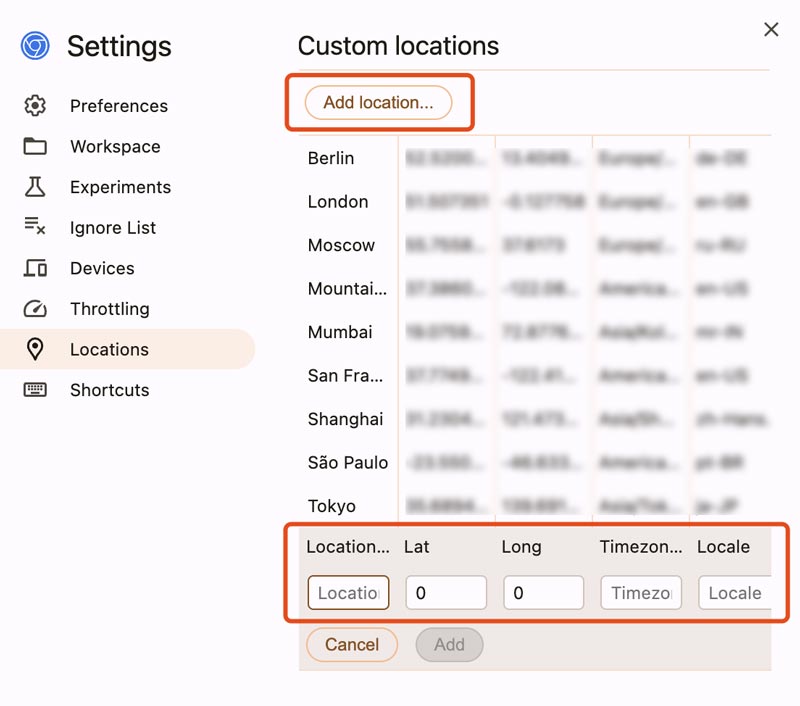The image size is (800, 706).
Task: Click the Custom locations heading
Action: coord(398,46)
